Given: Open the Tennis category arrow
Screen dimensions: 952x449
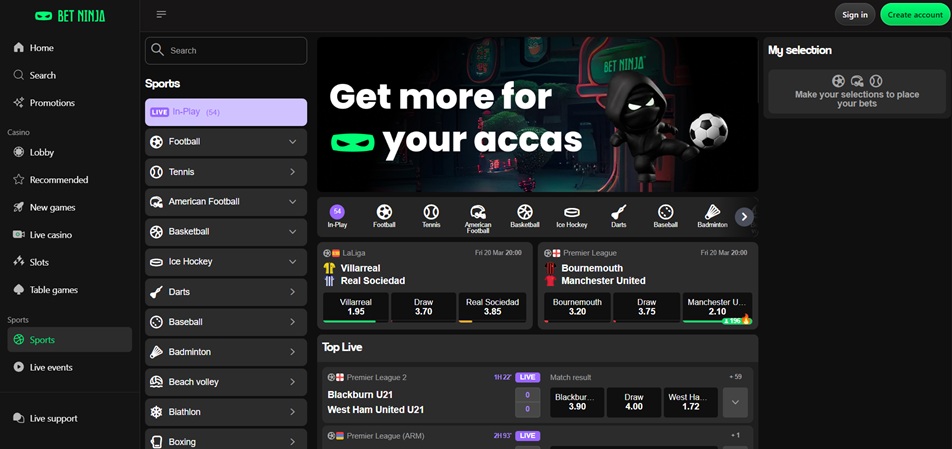Looking at the screenshot, I should tap(293, 172).
